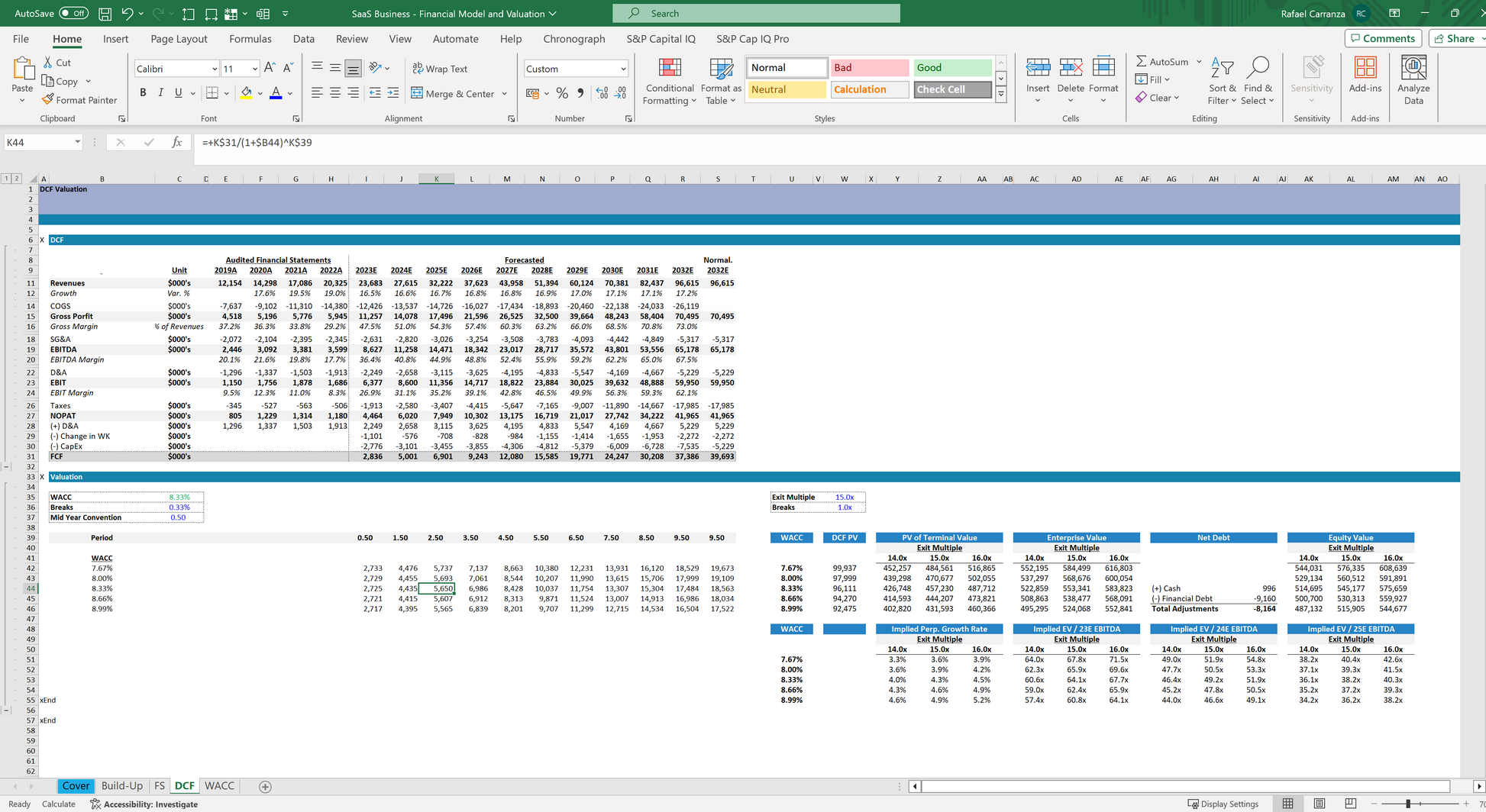Screen dimensions: 1486x812
Task: Toggle the AutoSave switch
Action: pos(73,13)
